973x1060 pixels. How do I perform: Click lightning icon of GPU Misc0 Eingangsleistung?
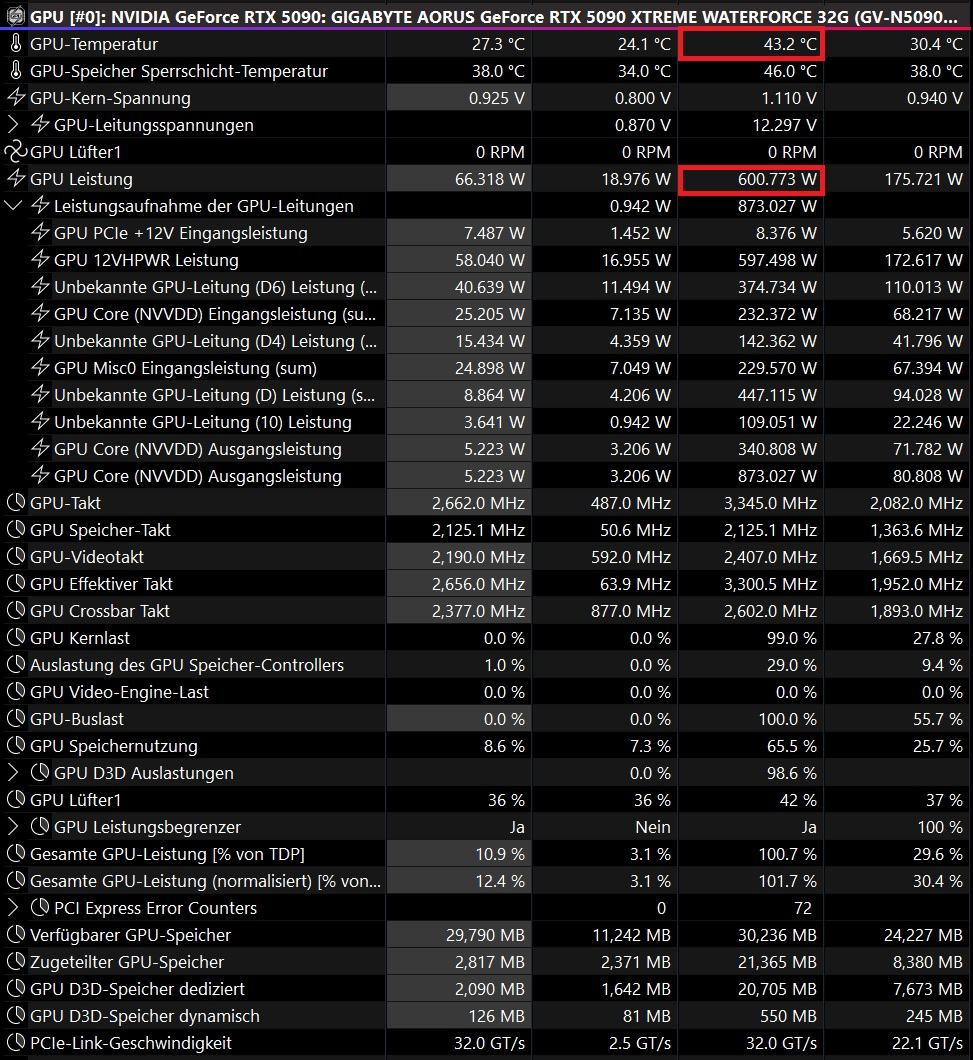[40, 368]
